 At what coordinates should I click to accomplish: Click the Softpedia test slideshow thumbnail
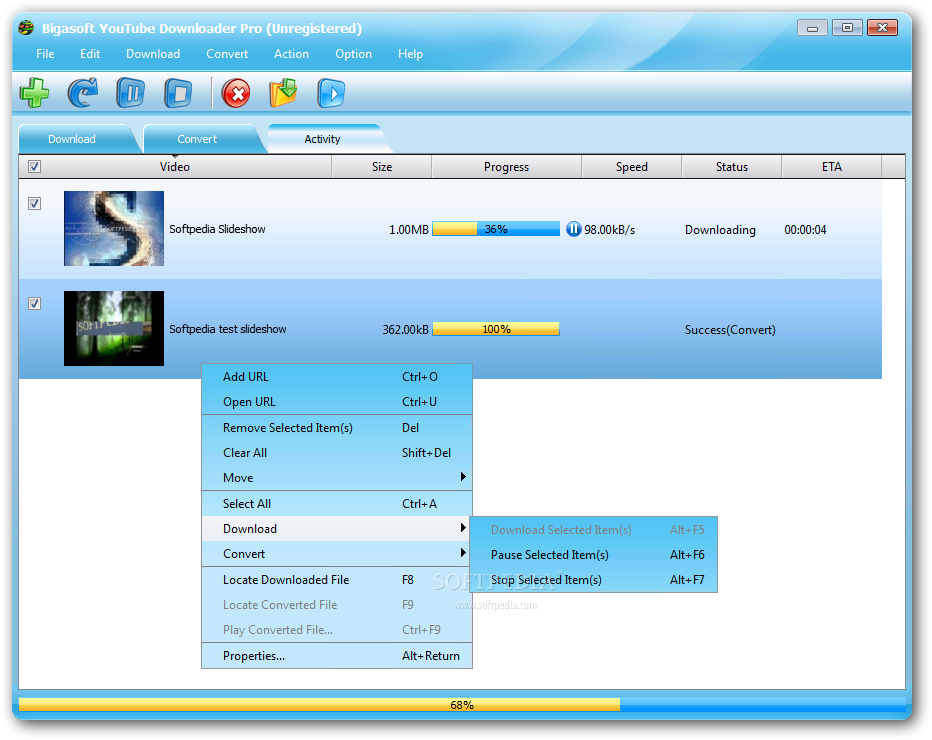tap(114, 328)
